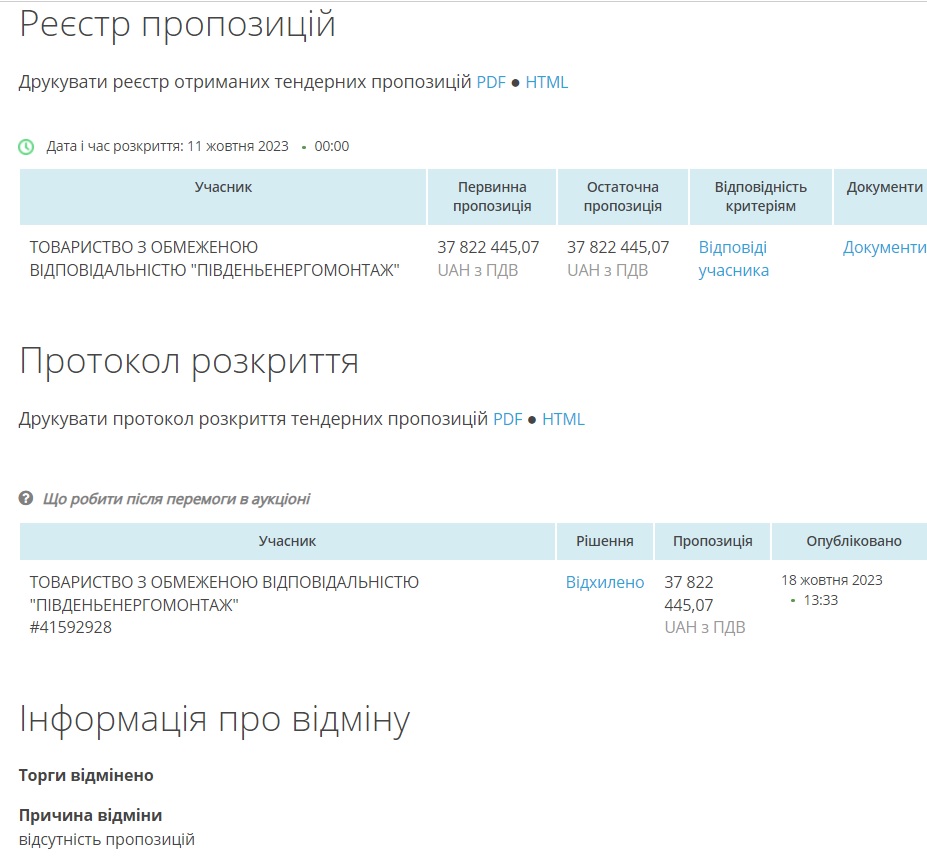Open the 'Відхилено' decision link
Image resolution: width=927 pixels, height=865 pixels.
pyautogui.click(x=605, y=582)
